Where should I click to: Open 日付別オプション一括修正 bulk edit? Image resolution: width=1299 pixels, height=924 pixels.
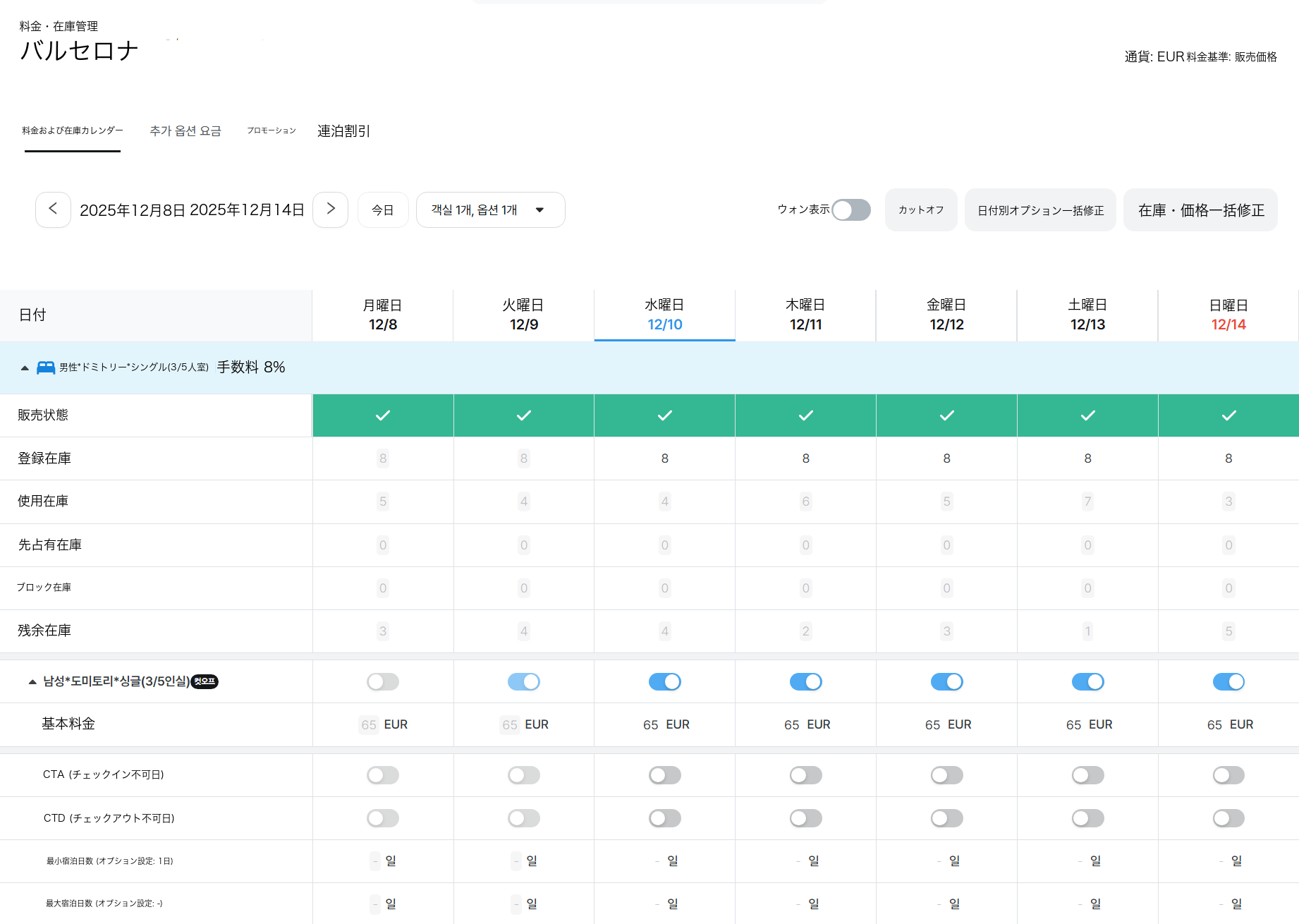pyautogui.click(x=1040, y=209)
